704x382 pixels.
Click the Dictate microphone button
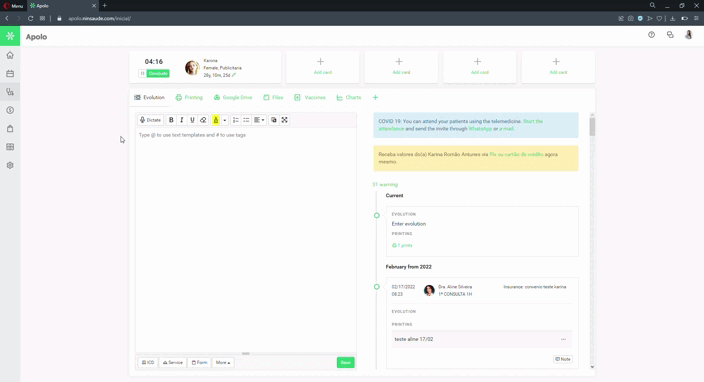[x=150, y=120]
